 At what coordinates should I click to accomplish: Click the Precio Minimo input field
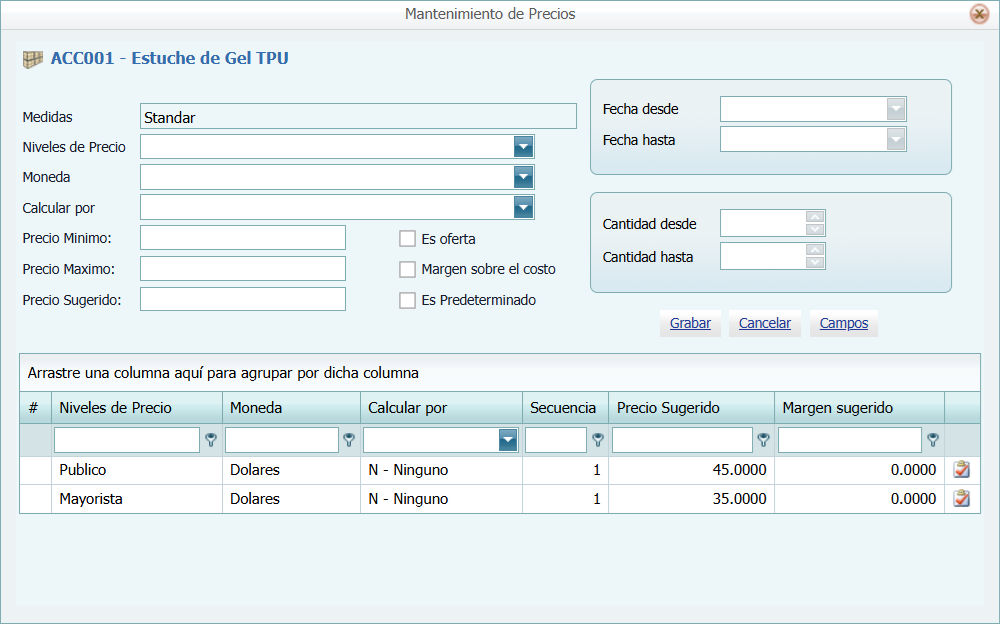click(x=243, y=238)
